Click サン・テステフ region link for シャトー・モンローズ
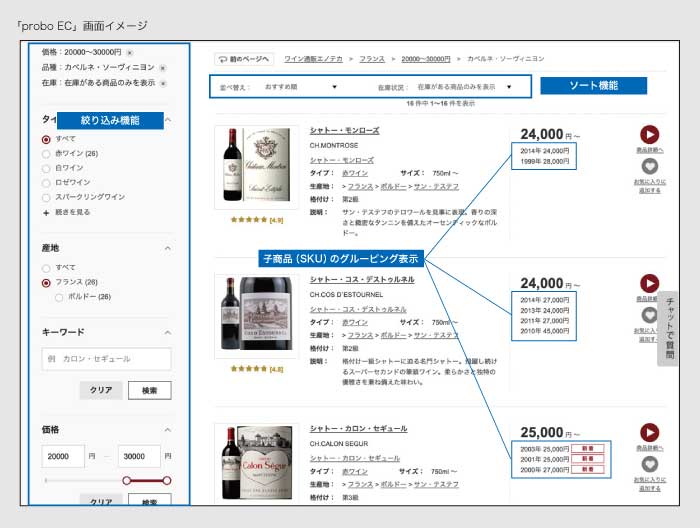700x528 pixels. [x=436, y=187]
